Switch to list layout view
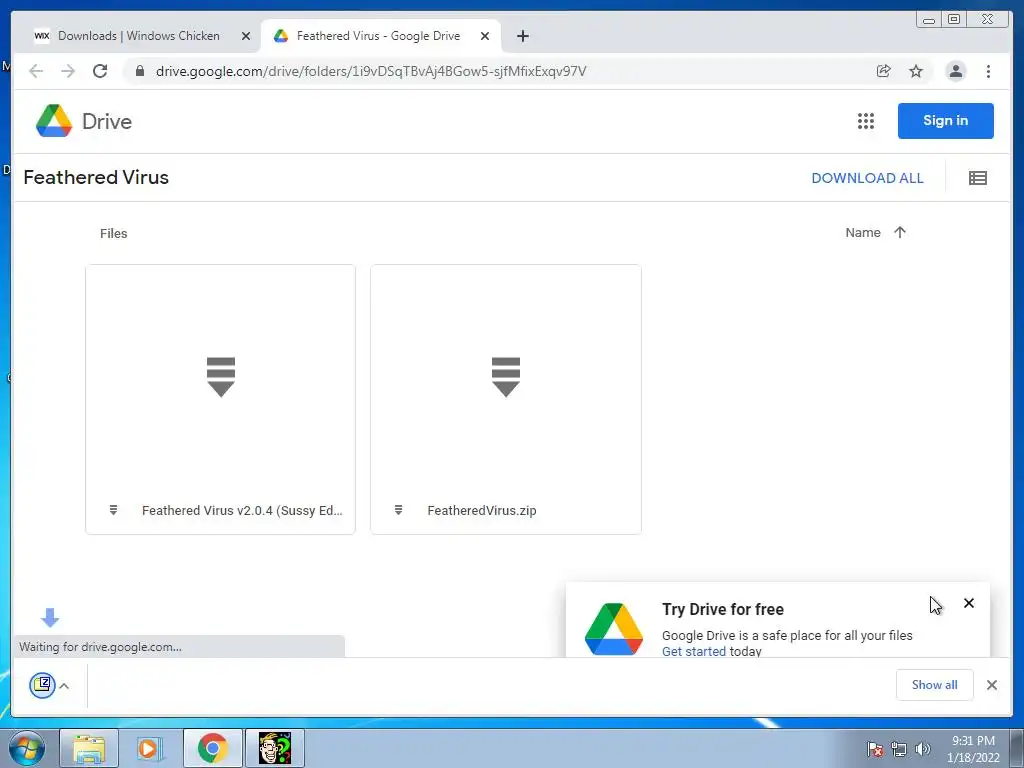The height and width of the screenshot is (768, 1024). [978, 178]
